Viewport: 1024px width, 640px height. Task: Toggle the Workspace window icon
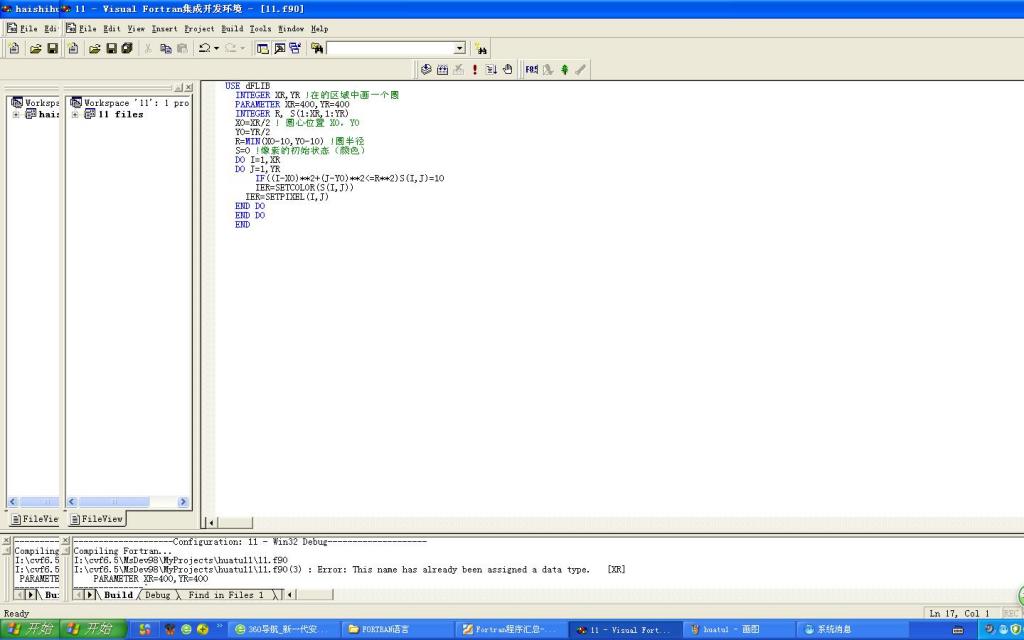point(263,48)
